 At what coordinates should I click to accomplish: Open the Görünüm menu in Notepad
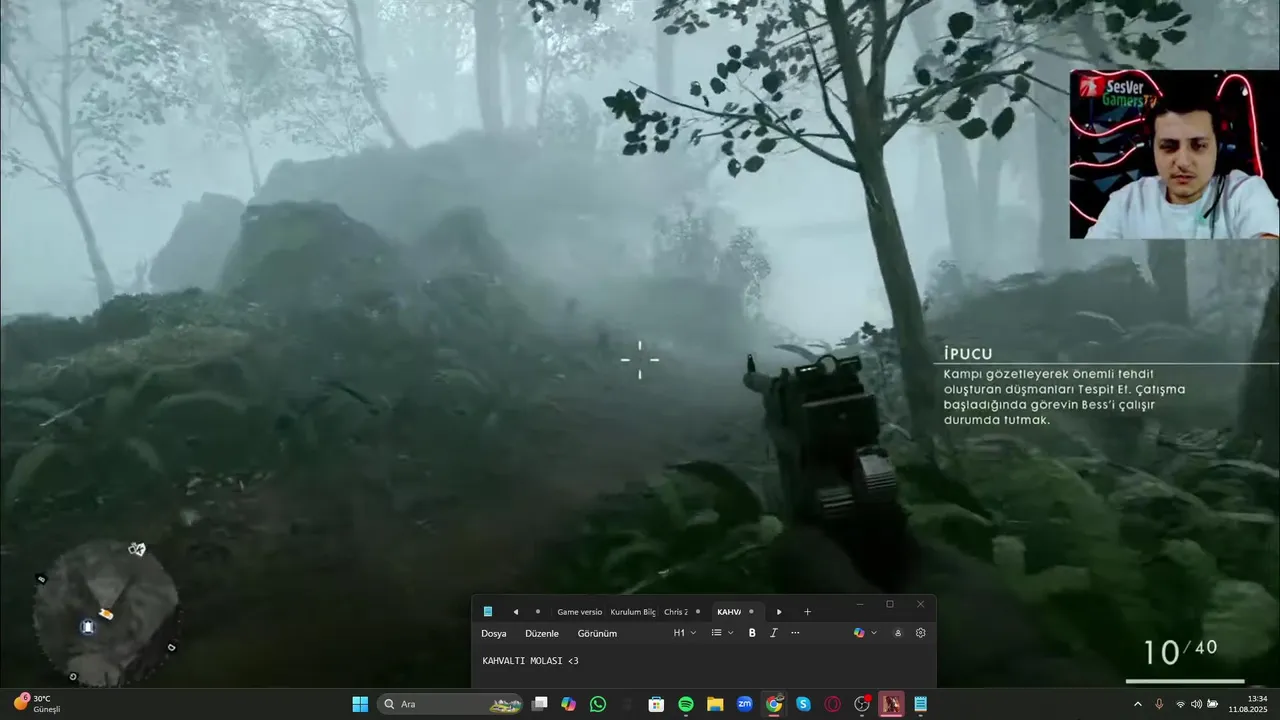[597, 633]
